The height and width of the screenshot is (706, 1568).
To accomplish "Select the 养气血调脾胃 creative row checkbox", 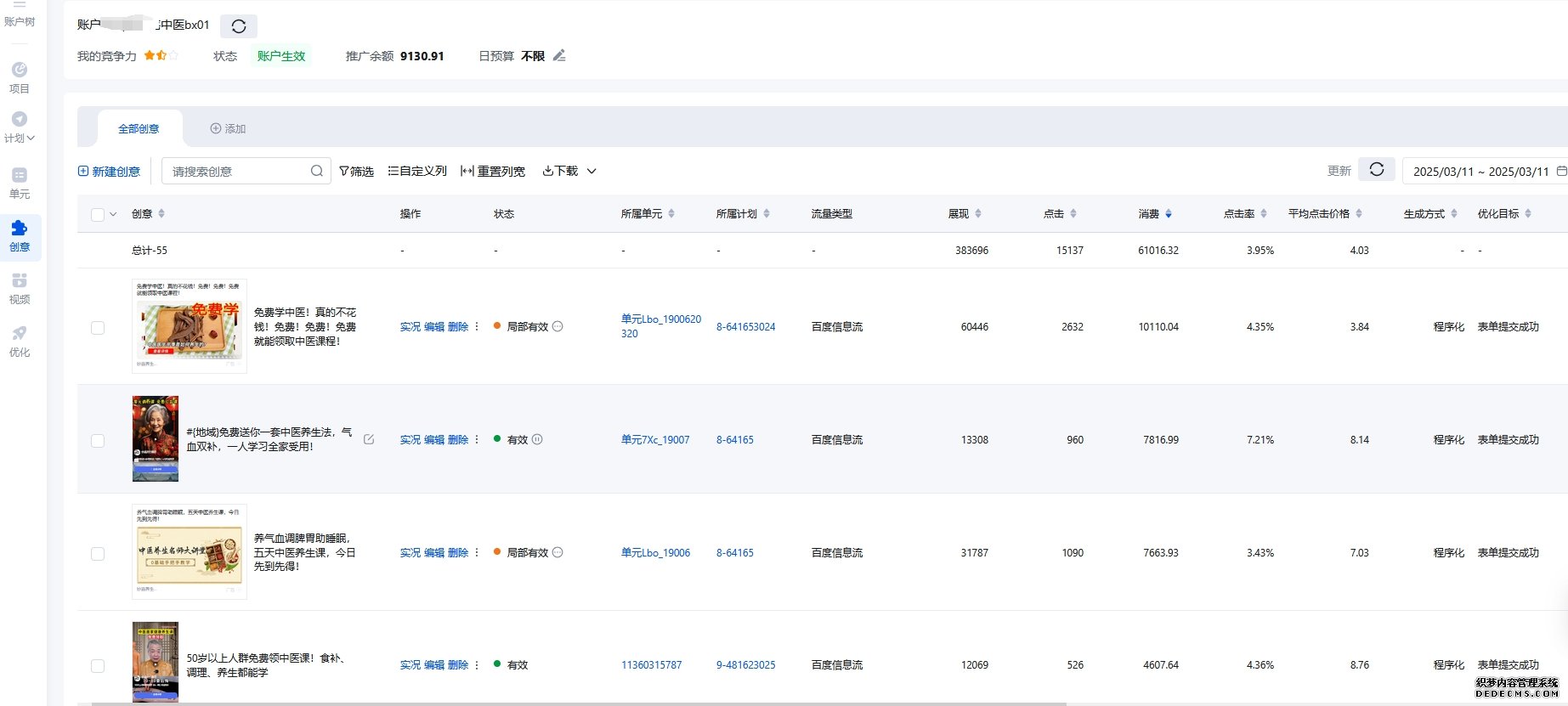I will [x=98, y=553].
